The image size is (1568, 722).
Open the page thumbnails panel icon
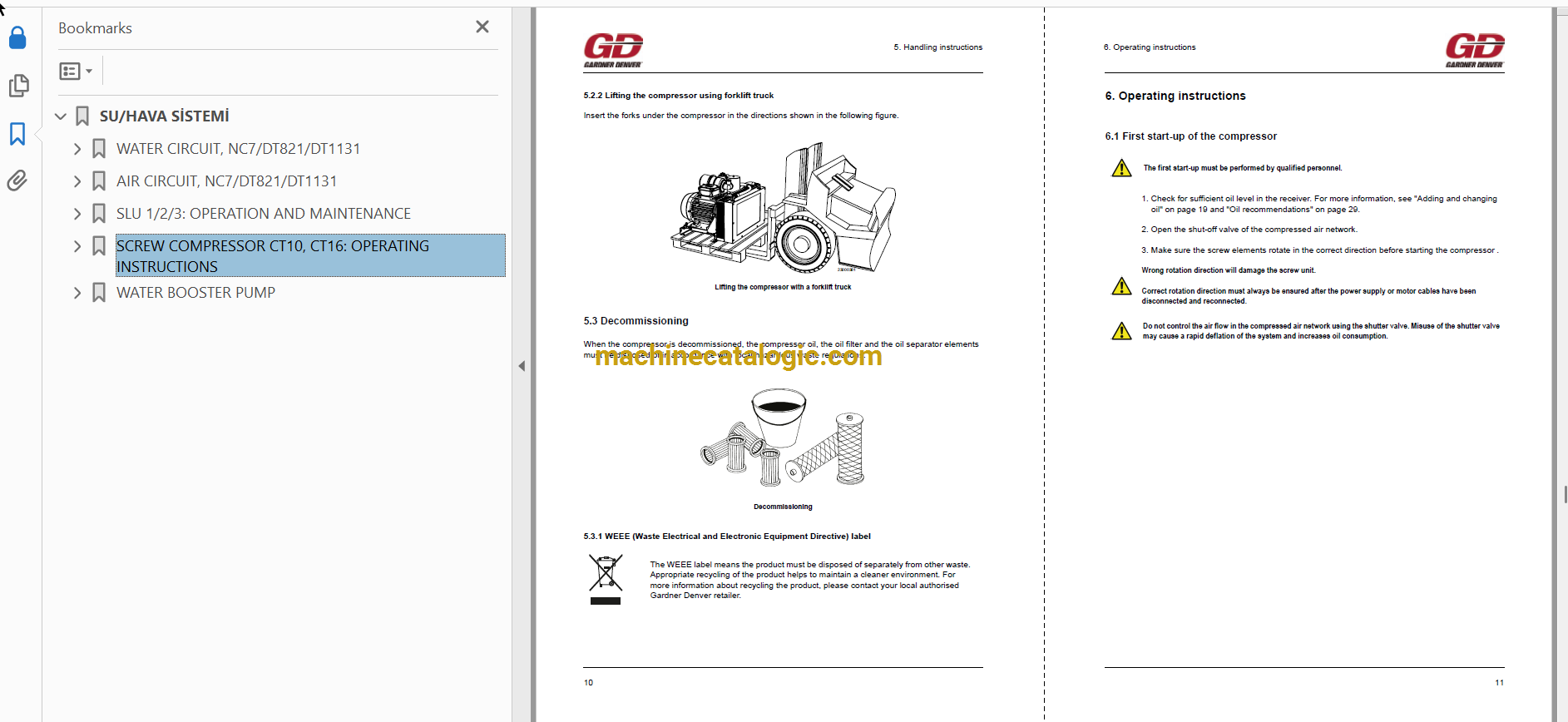pos(17,85)
